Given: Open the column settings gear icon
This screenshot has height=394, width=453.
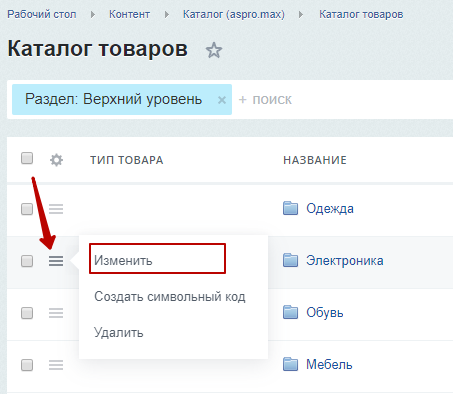Looking at the screenshot, I should coord(56,160).
